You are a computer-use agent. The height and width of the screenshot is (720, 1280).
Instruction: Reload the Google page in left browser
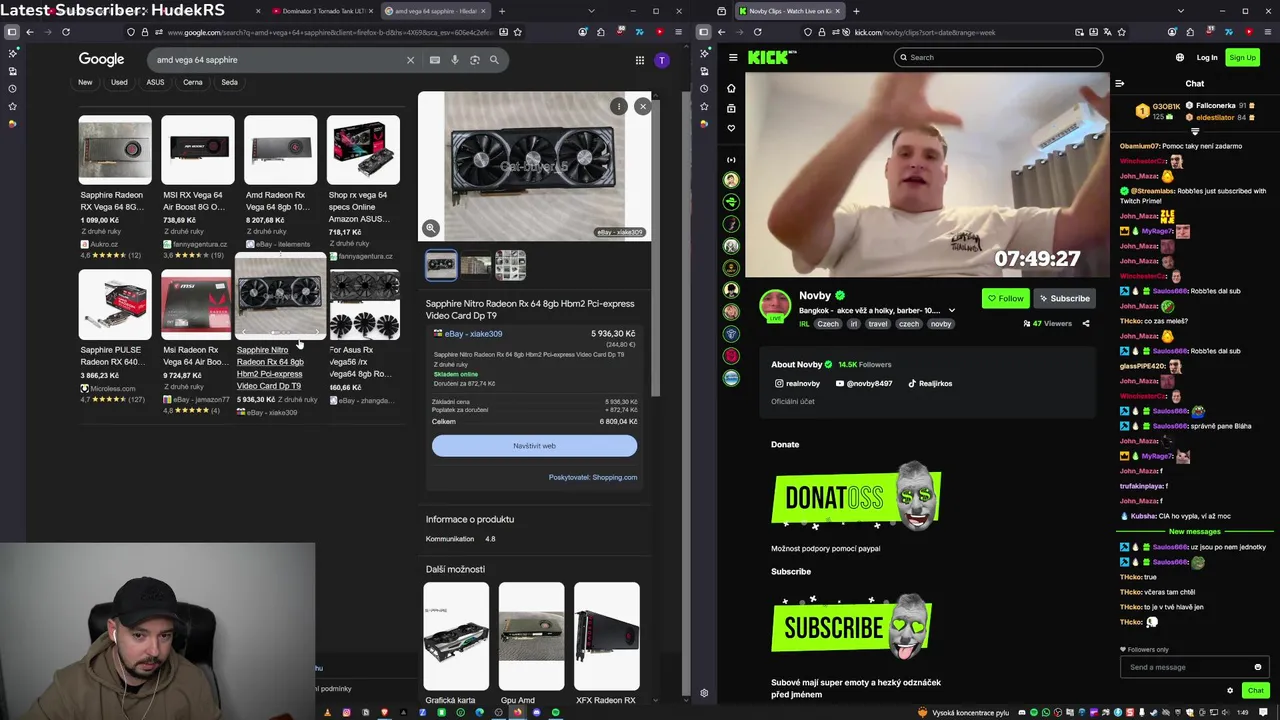pyautogui.click(x=66, y=32)
